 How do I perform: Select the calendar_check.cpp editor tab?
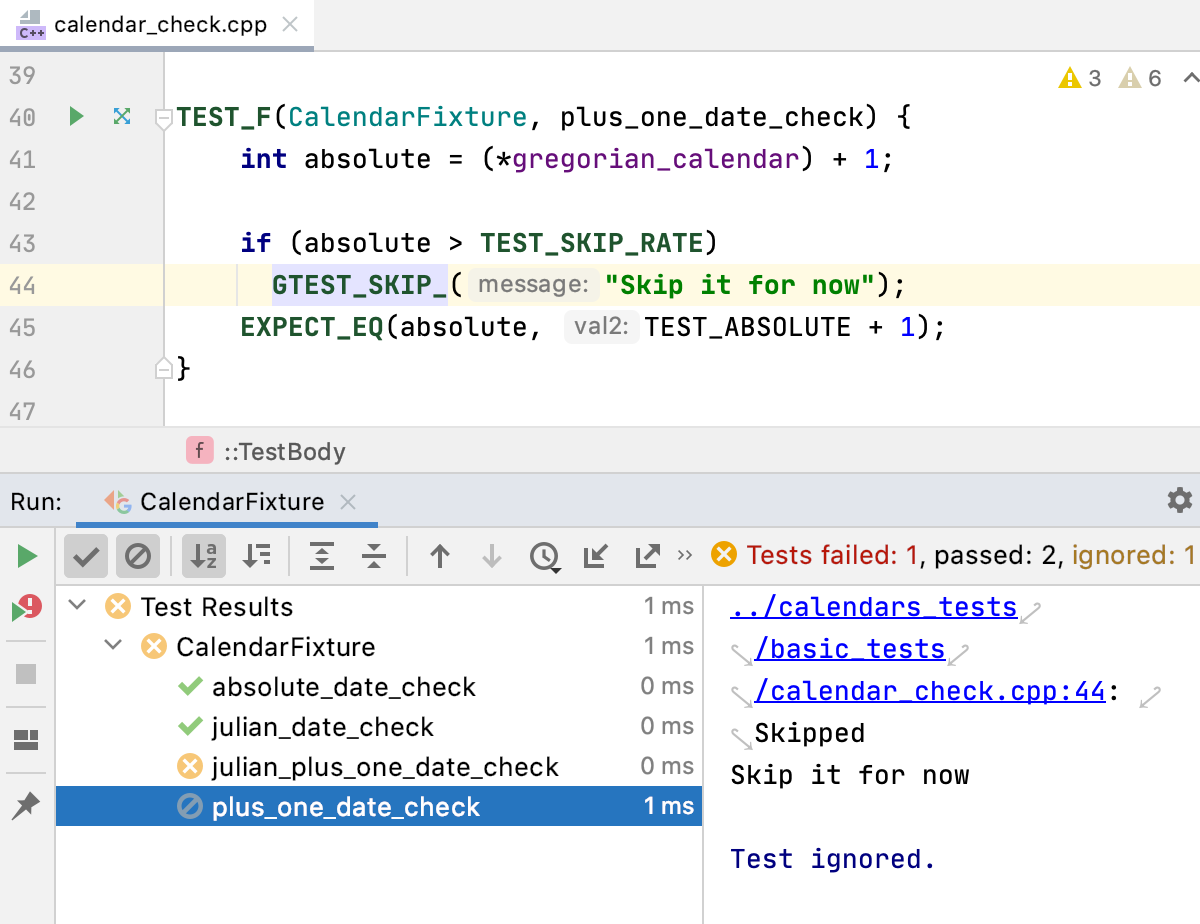[156, 24]
